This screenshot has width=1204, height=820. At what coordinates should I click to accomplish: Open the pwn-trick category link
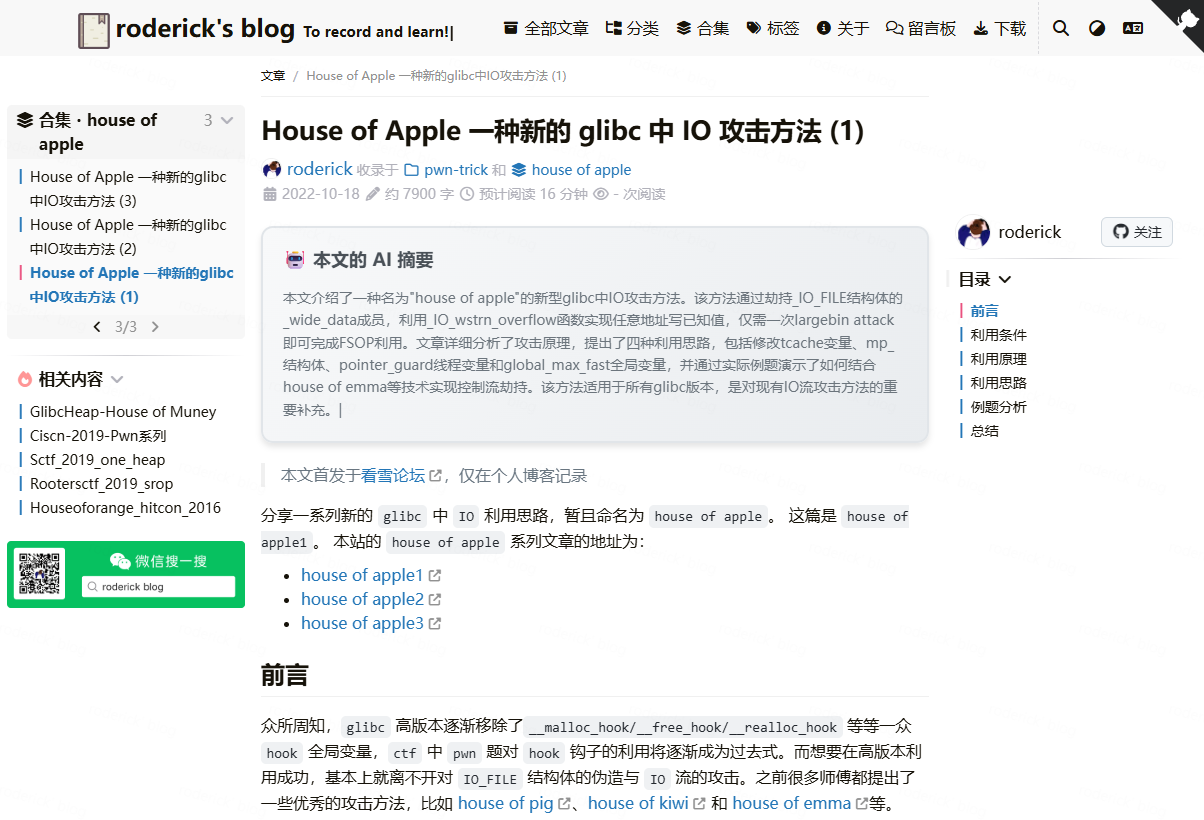[455, 170]
